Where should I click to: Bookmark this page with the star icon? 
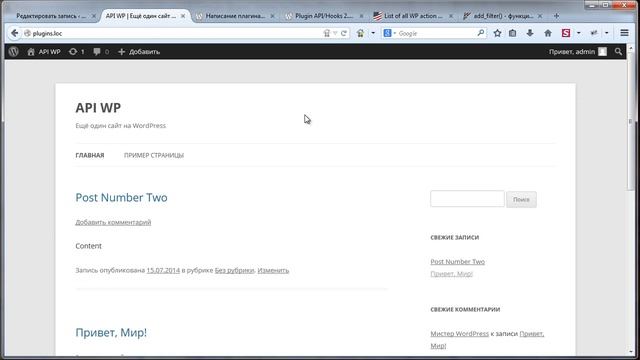click(x=497, y=33)
